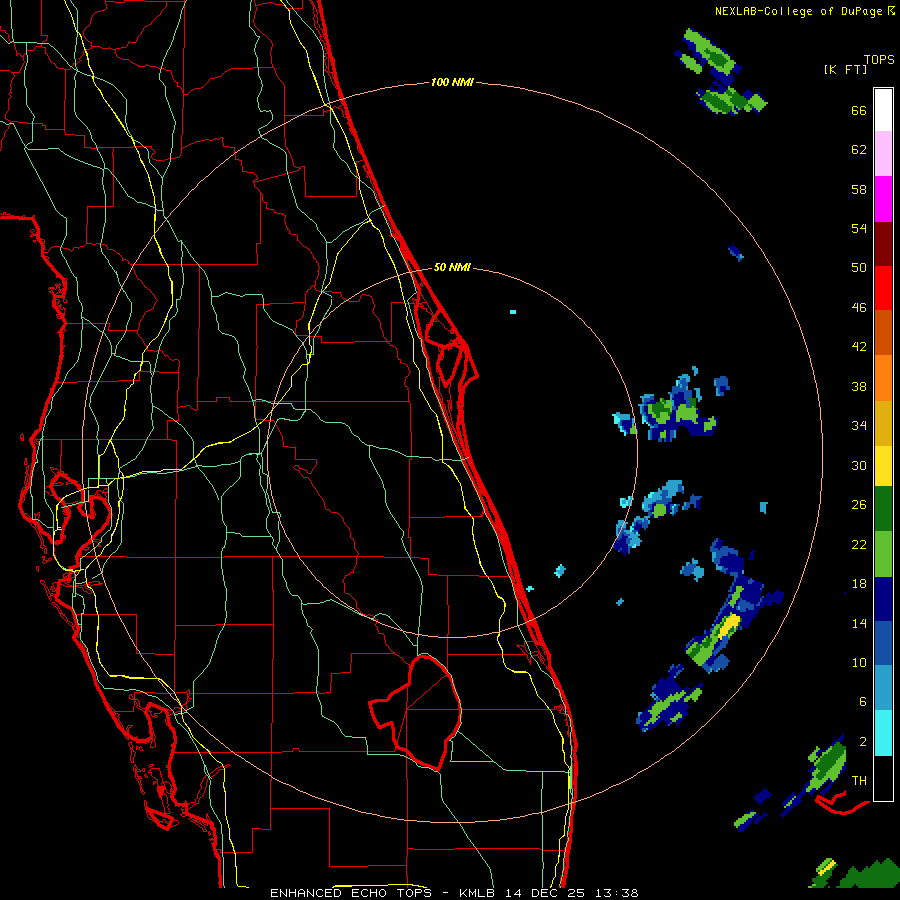
Task: Choose the bright red legend swatch
Action: click(x=883, y=288)
